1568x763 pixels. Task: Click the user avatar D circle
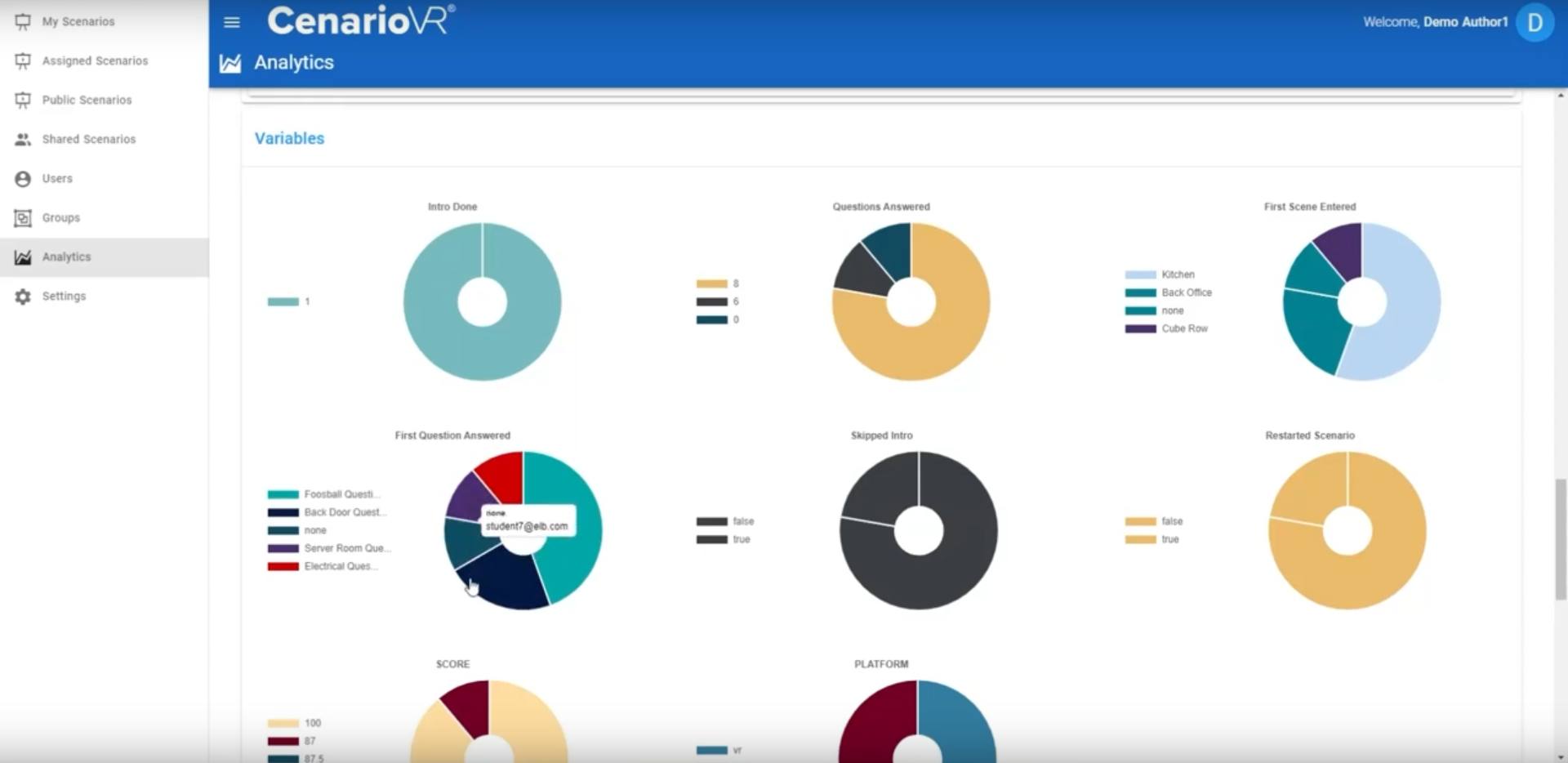(x=1535, y=23)
